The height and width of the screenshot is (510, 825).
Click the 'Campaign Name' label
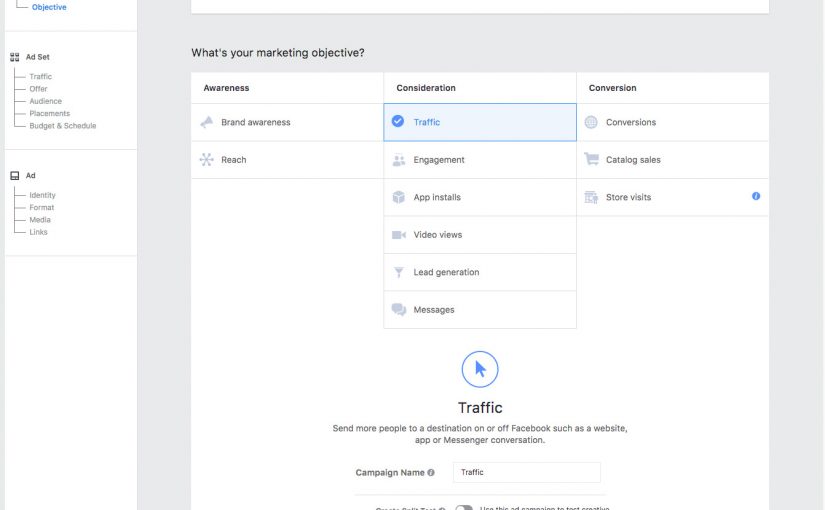(390, 473)
